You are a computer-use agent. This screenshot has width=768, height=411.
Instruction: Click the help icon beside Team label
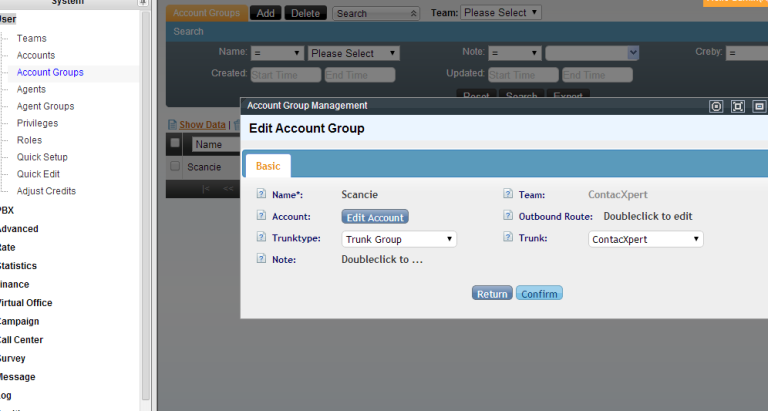508,194
